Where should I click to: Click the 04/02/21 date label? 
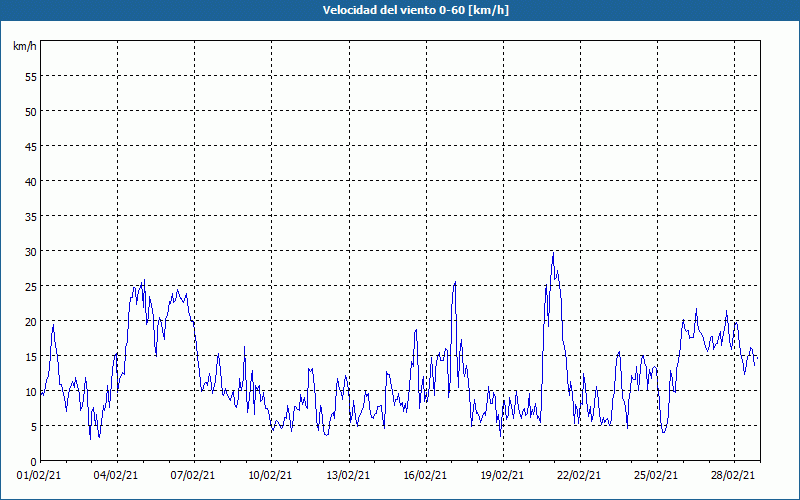tap(117, 476)
